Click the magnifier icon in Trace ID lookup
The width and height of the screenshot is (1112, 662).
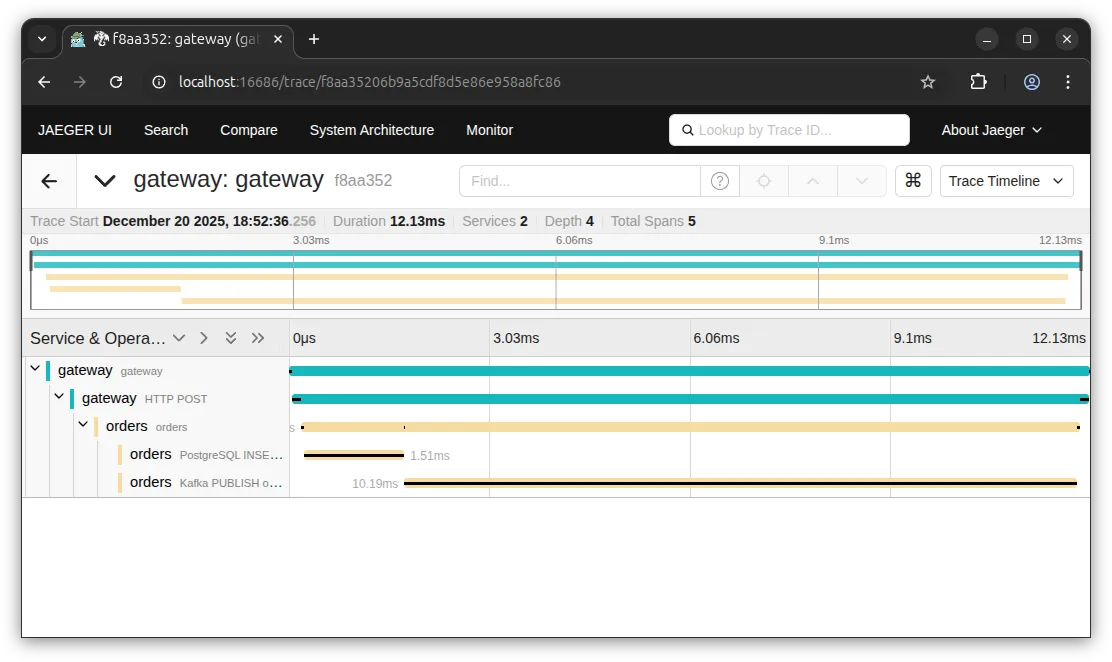[x=687, y=130]
